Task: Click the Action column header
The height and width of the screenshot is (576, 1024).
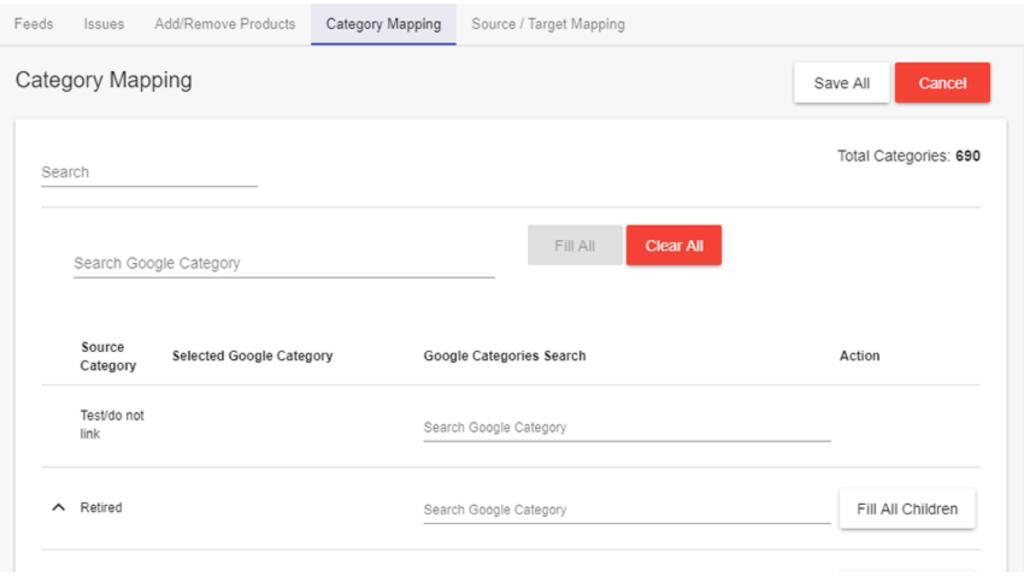Action: 859,355
